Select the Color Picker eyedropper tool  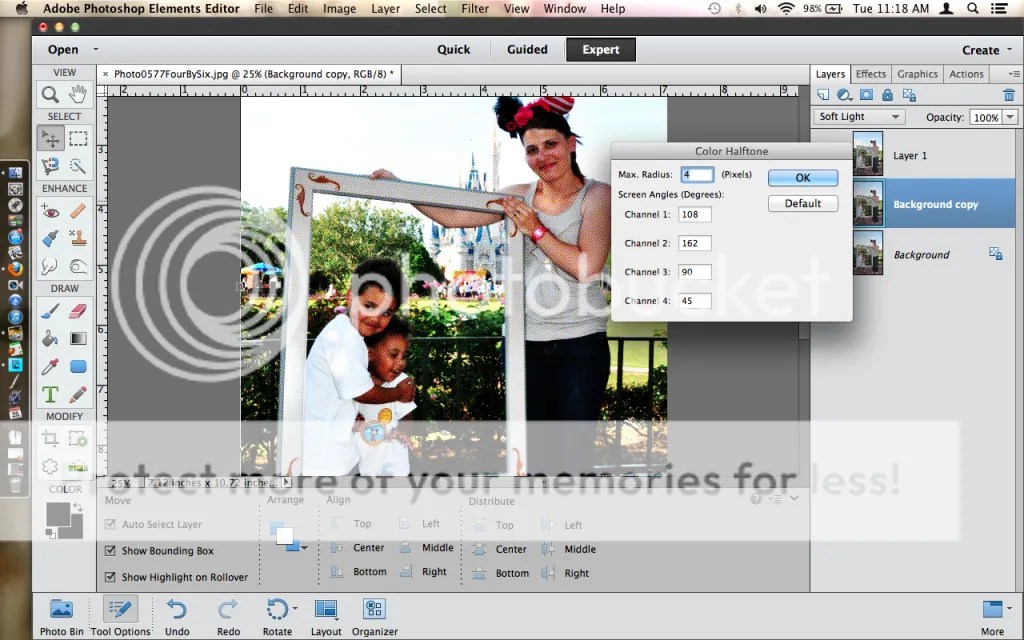[x=50, y=366]
